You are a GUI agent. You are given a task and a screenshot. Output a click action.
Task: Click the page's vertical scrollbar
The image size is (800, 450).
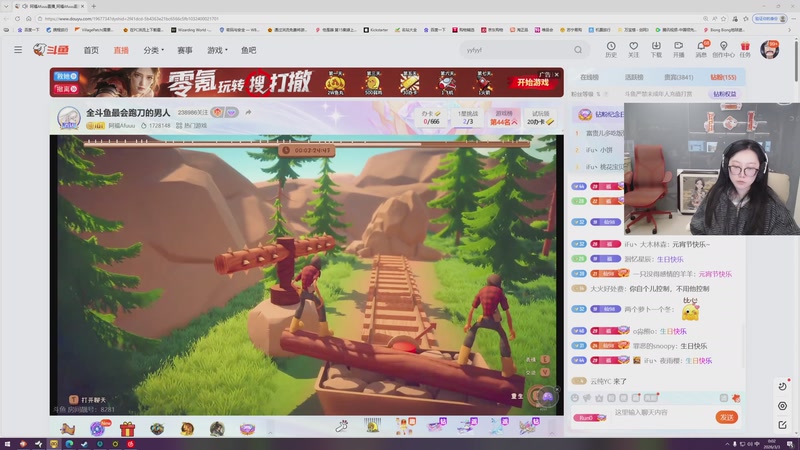click(796, 59)
